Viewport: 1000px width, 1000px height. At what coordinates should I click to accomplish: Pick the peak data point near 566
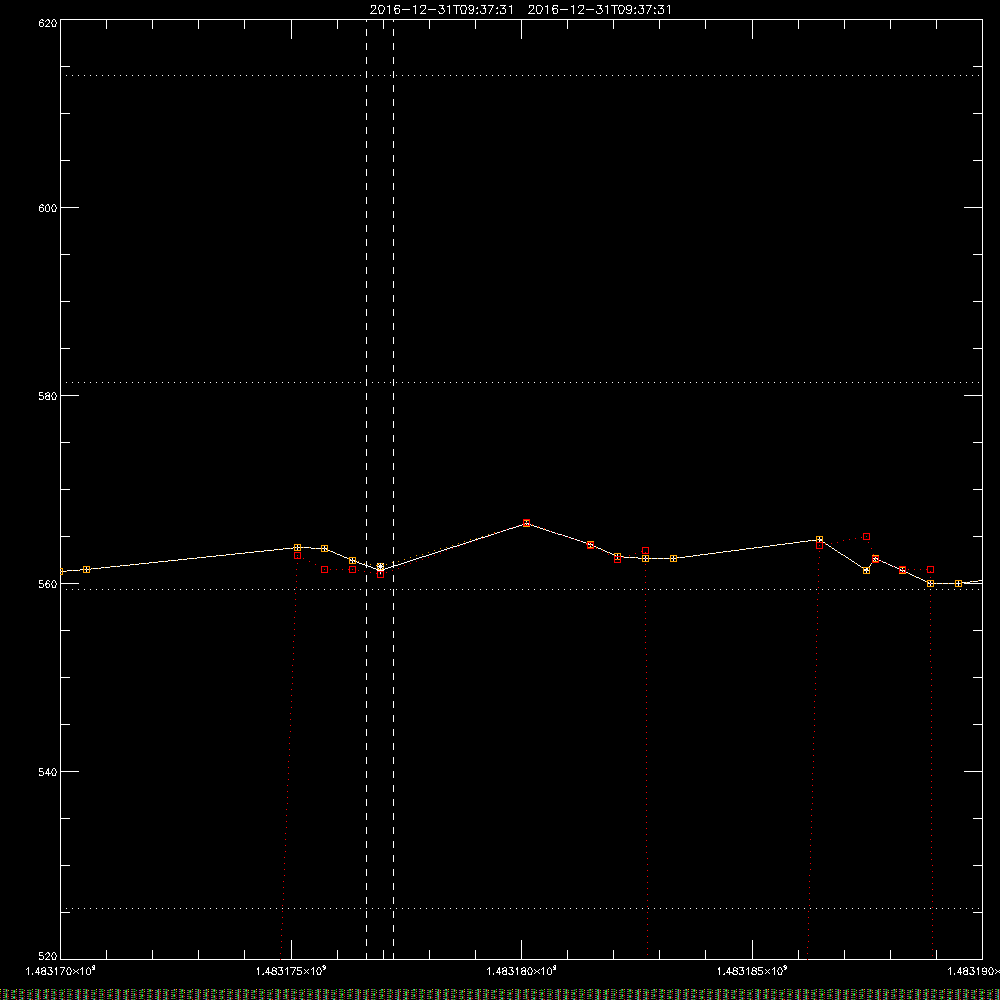[526, 523]
